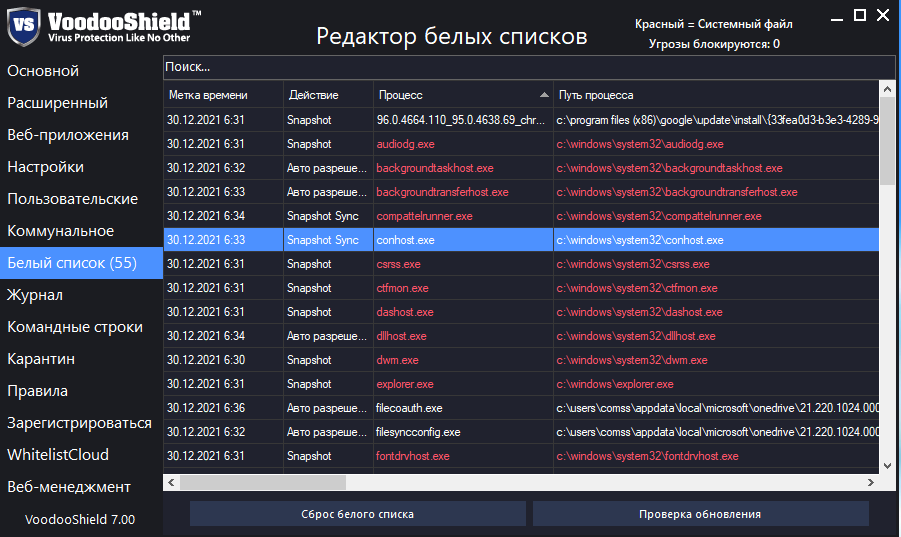Select the 96.0.4664.110 chrome installer row
Viewport: 901px width, 537px height.
tap(521, 120)
